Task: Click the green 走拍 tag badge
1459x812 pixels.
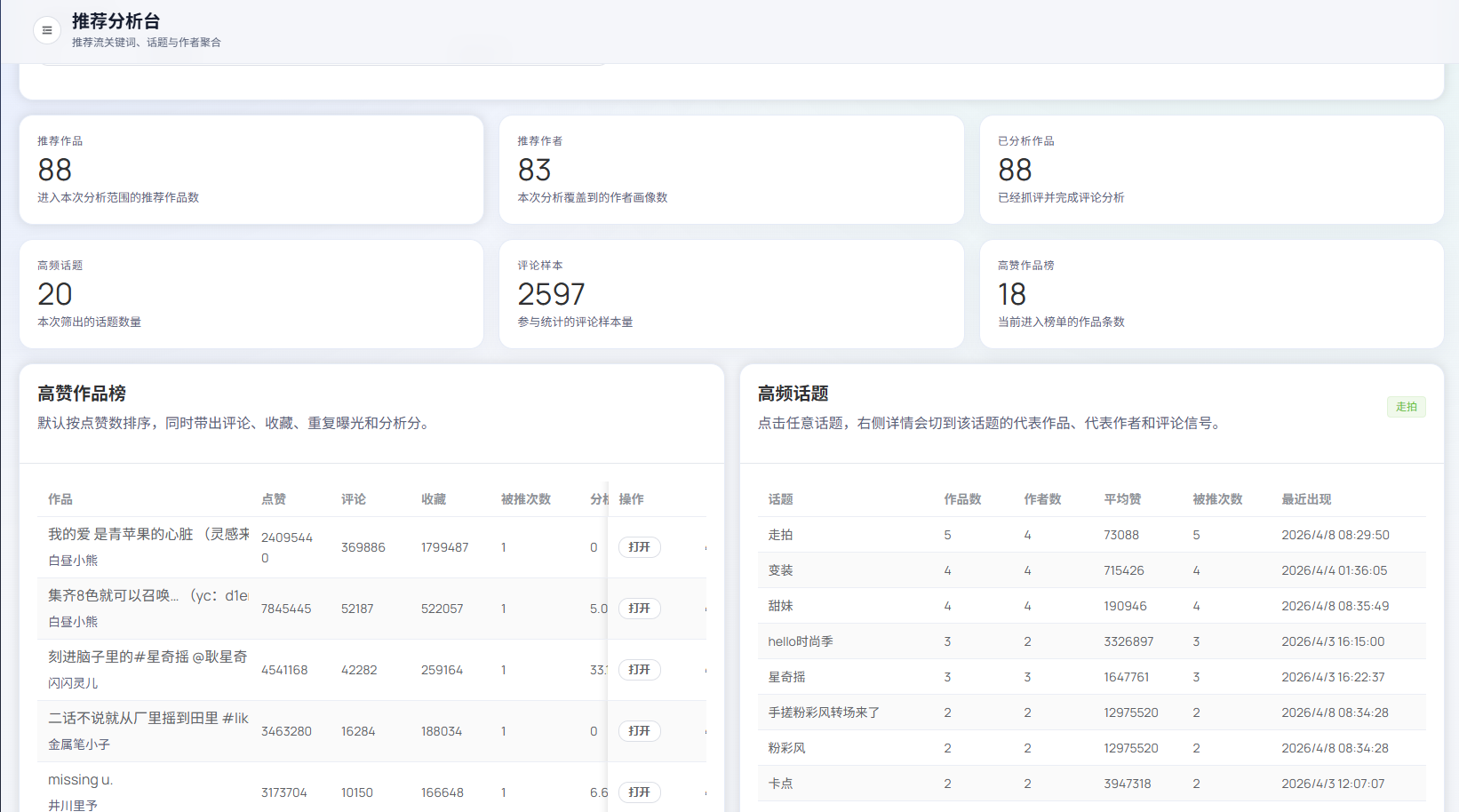Action: [1406, 407]
